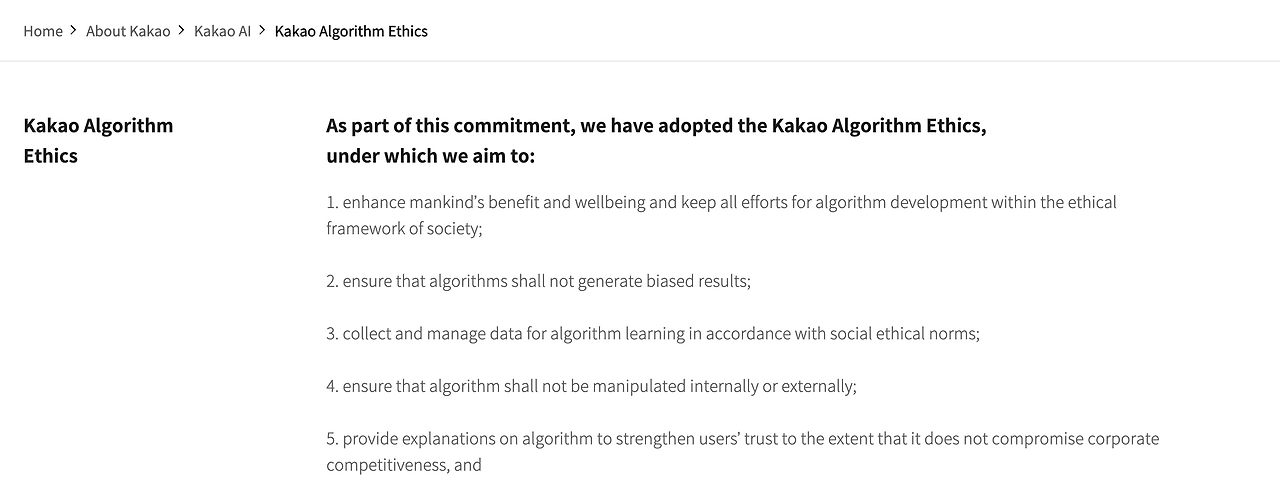Click the "competitiveness, and" trailing text line
The width and height of the screenshot is (1280, 498).
pos(404,465)
